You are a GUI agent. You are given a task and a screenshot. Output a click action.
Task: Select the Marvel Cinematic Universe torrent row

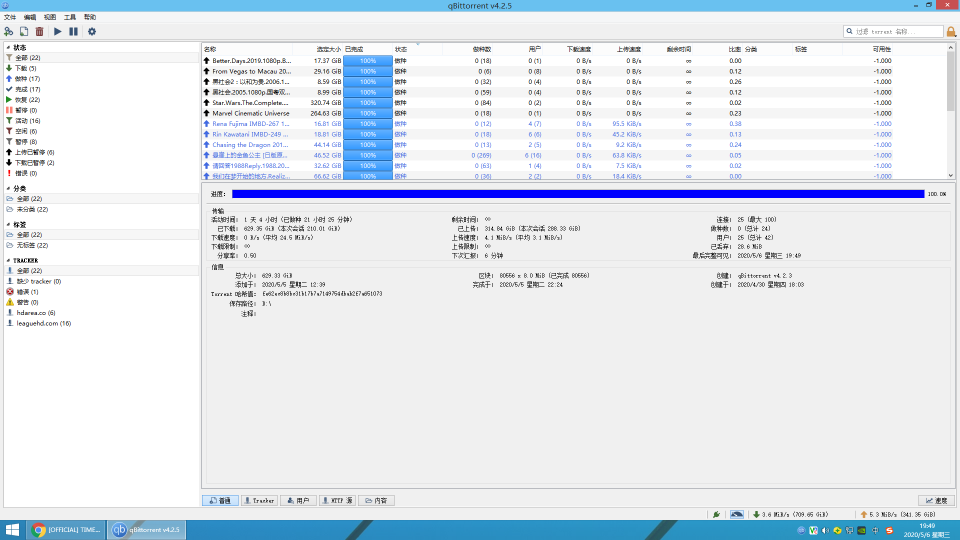[x=574, y=113]
